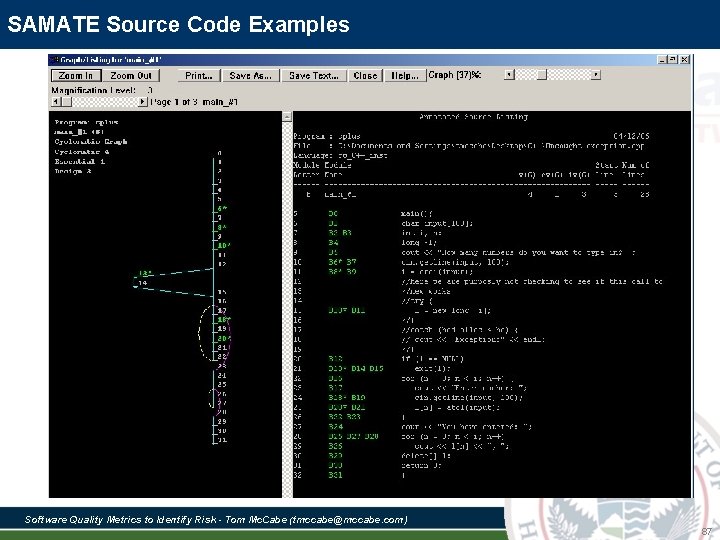Click the page scrollbar's right arrow
Viewport: 720px width, 540px height.
143,101
